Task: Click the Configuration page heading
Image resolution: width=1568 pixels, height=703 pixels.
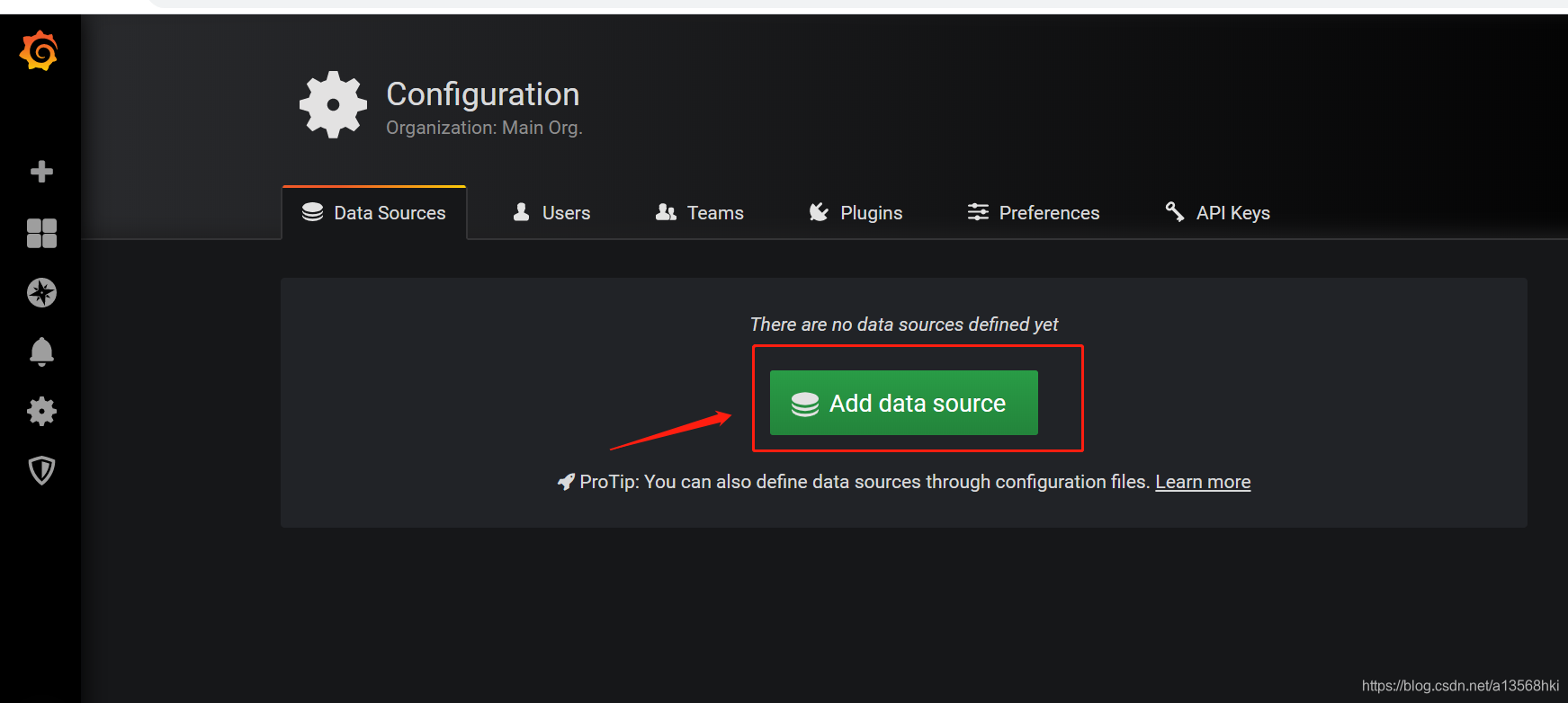Action: click(483, 94)
